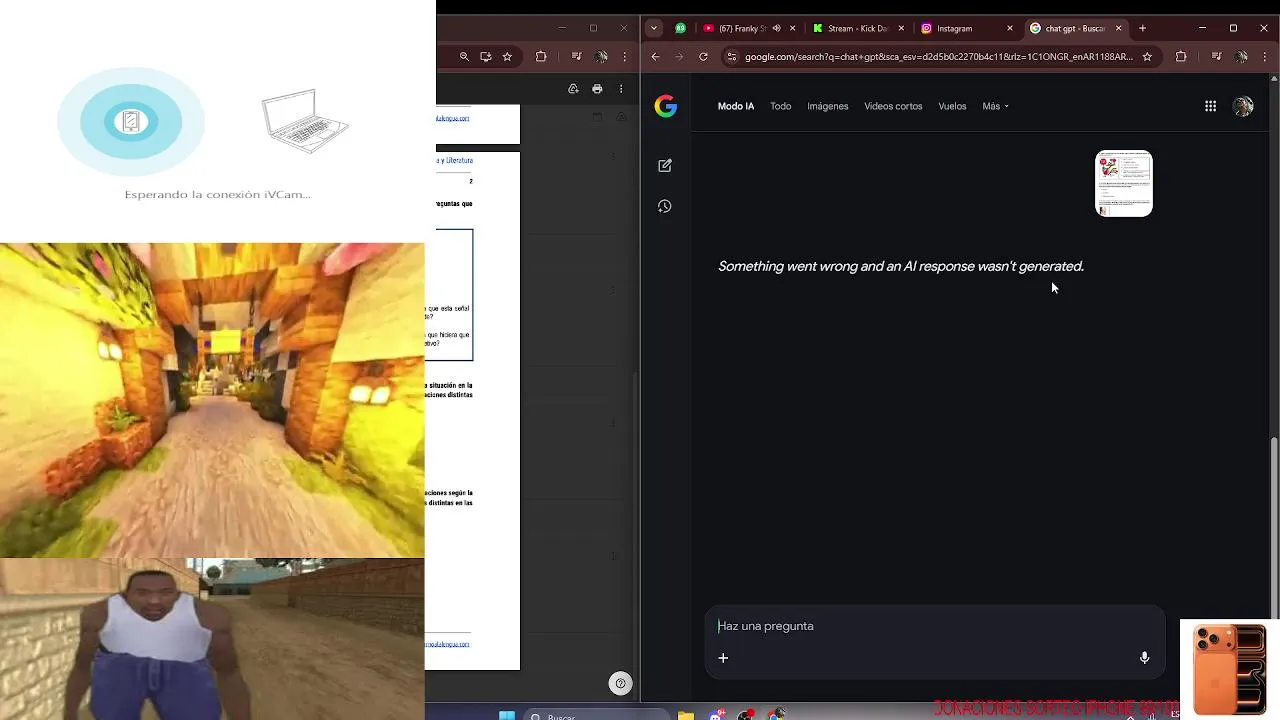Click the Haz una pregunta input field

coord(935,626)
